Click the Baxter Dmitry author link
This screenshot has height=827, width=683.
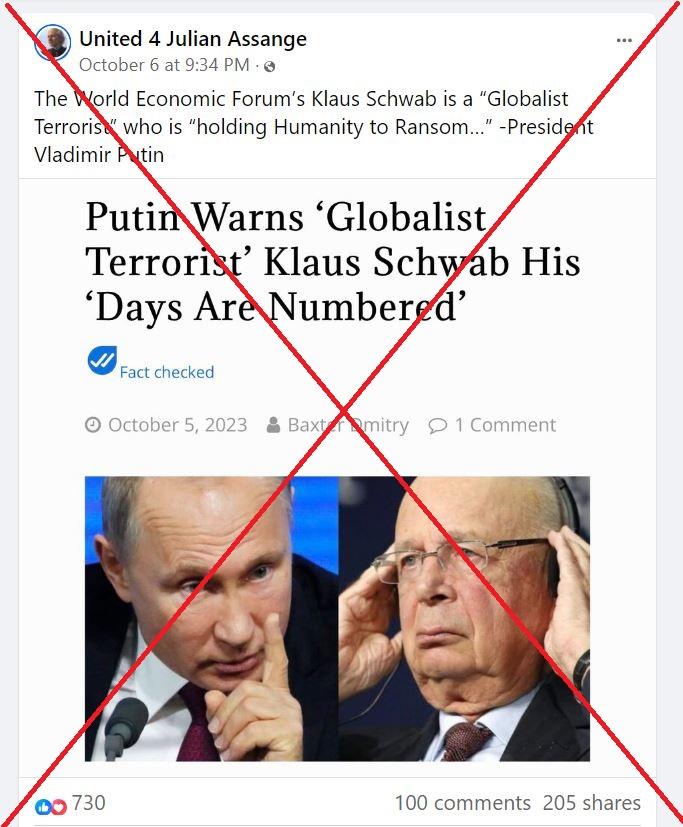point(348,425)
